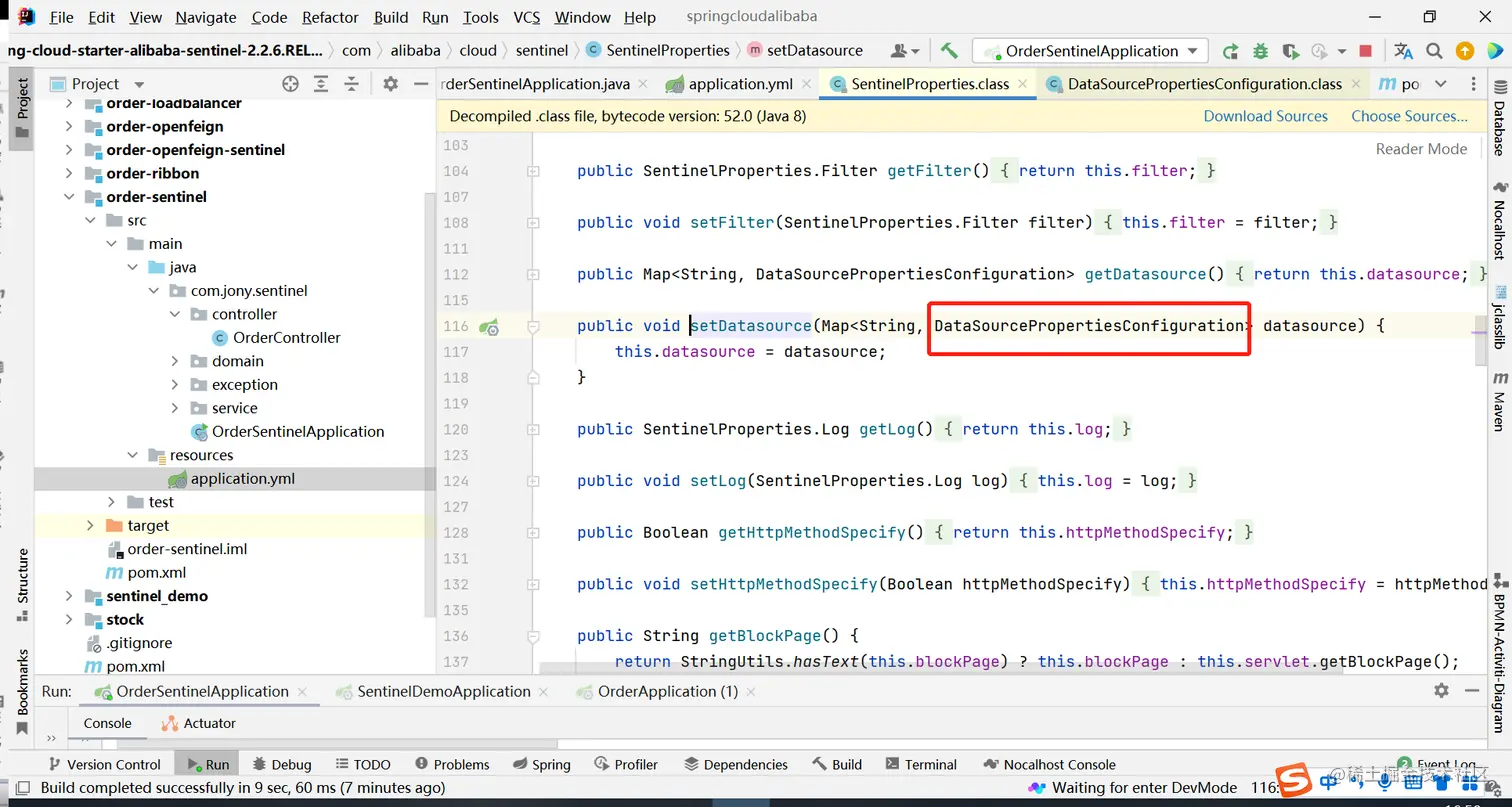
Task: Collapse the order-sentinel module
Action: [69, 197]
